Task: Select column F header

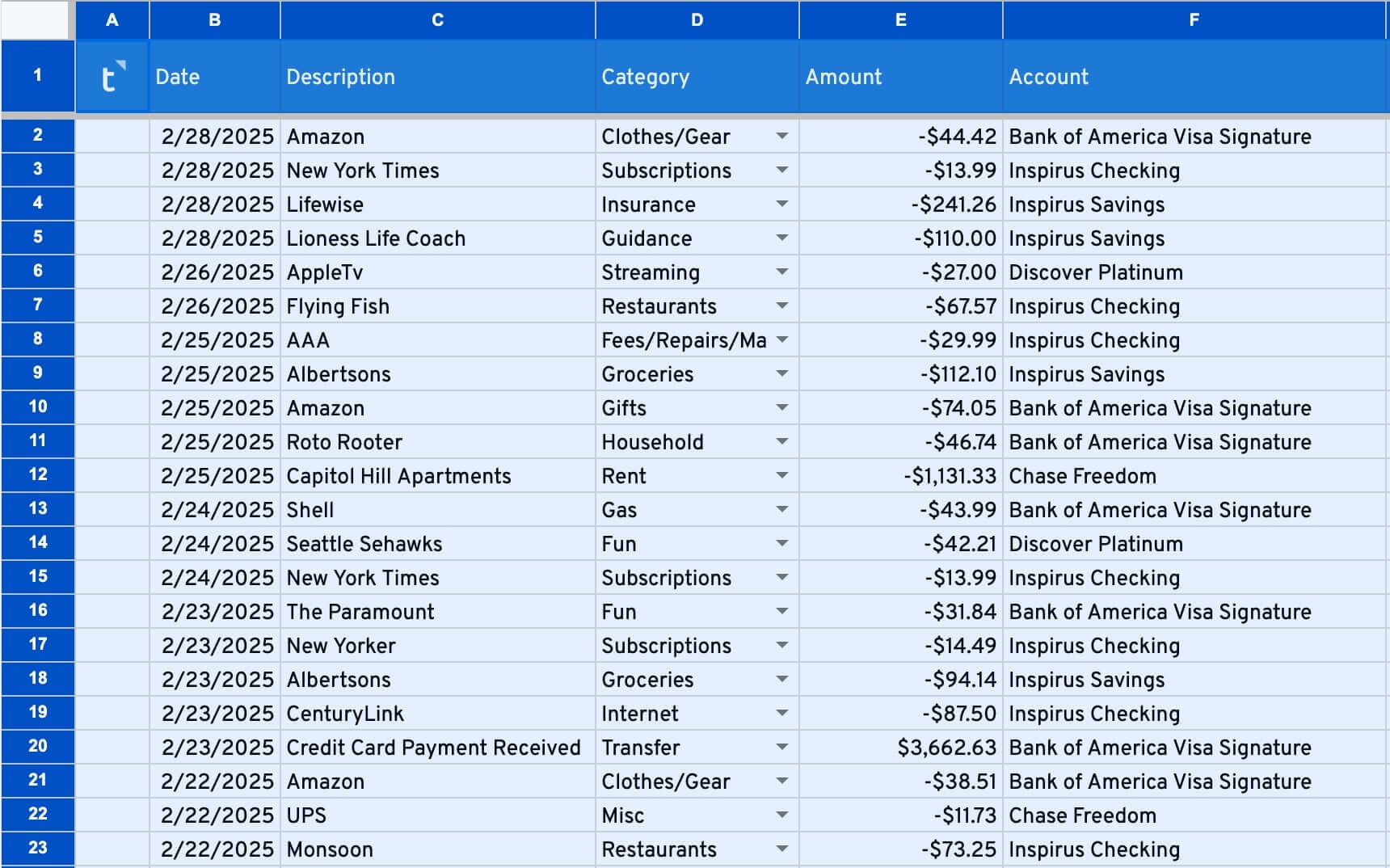Action: 1194,20
